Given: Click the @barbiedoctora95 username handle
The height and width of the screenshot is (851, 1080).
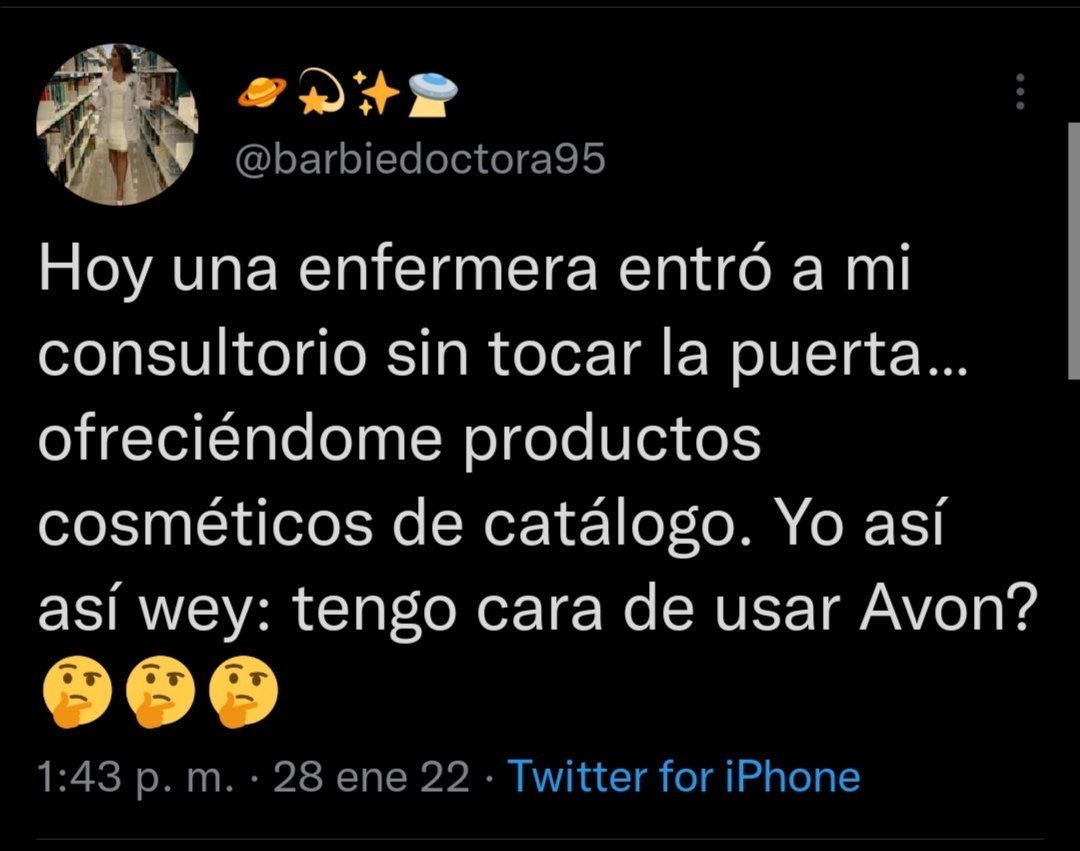Looking at the screenshot, I should [420, 159].
